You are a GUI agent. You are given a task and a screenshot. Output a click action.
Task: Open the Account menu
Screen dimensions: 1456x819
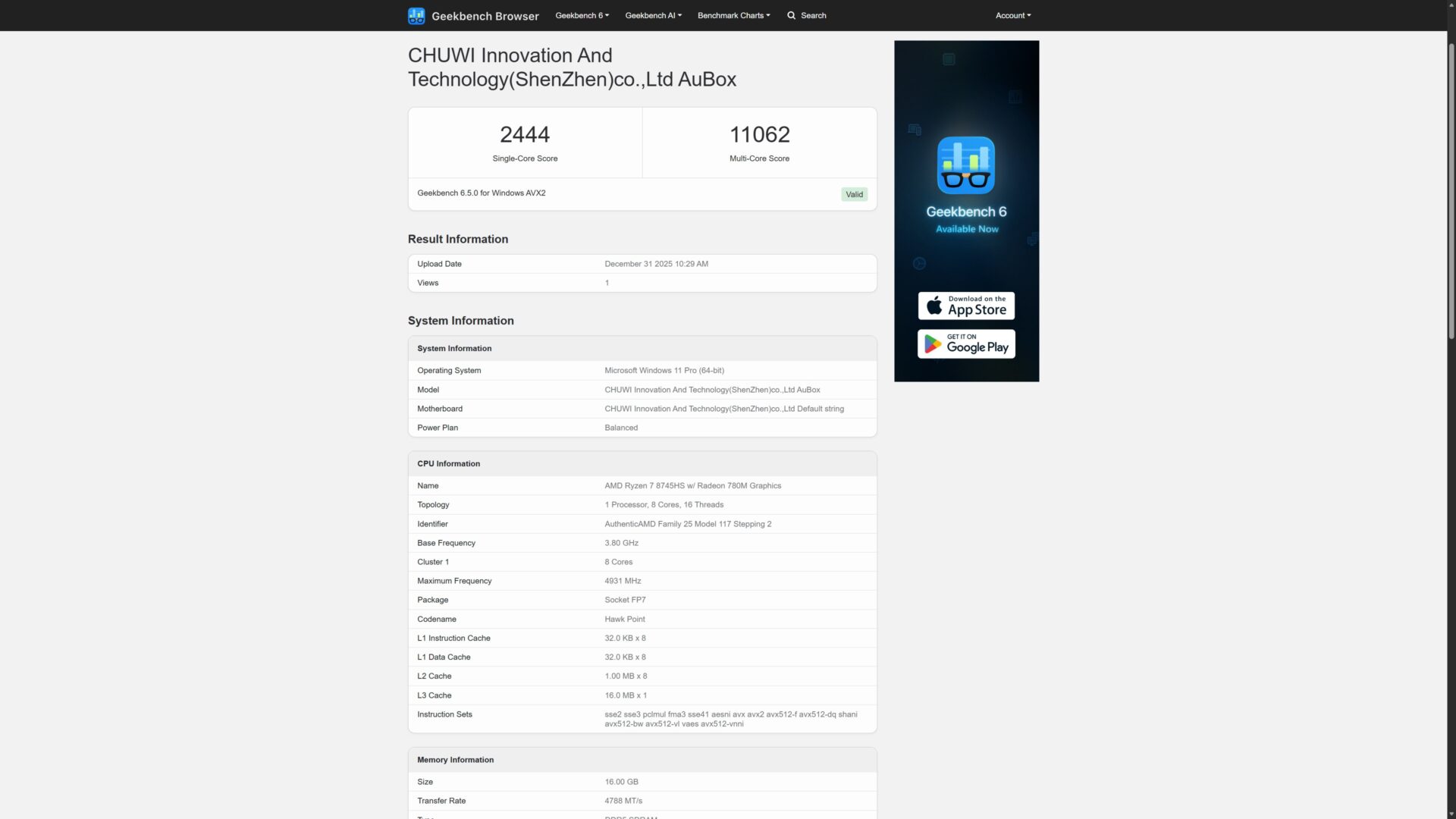(1013, 15)
